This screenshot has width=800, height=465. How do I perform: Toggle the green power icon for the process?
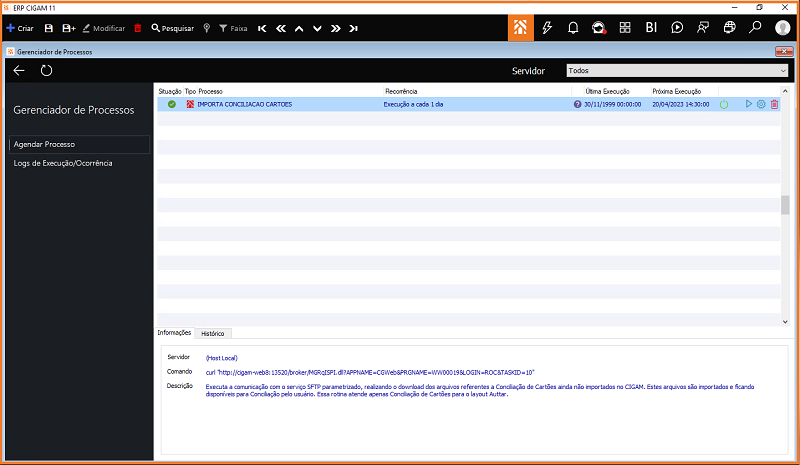click(724, 104)
